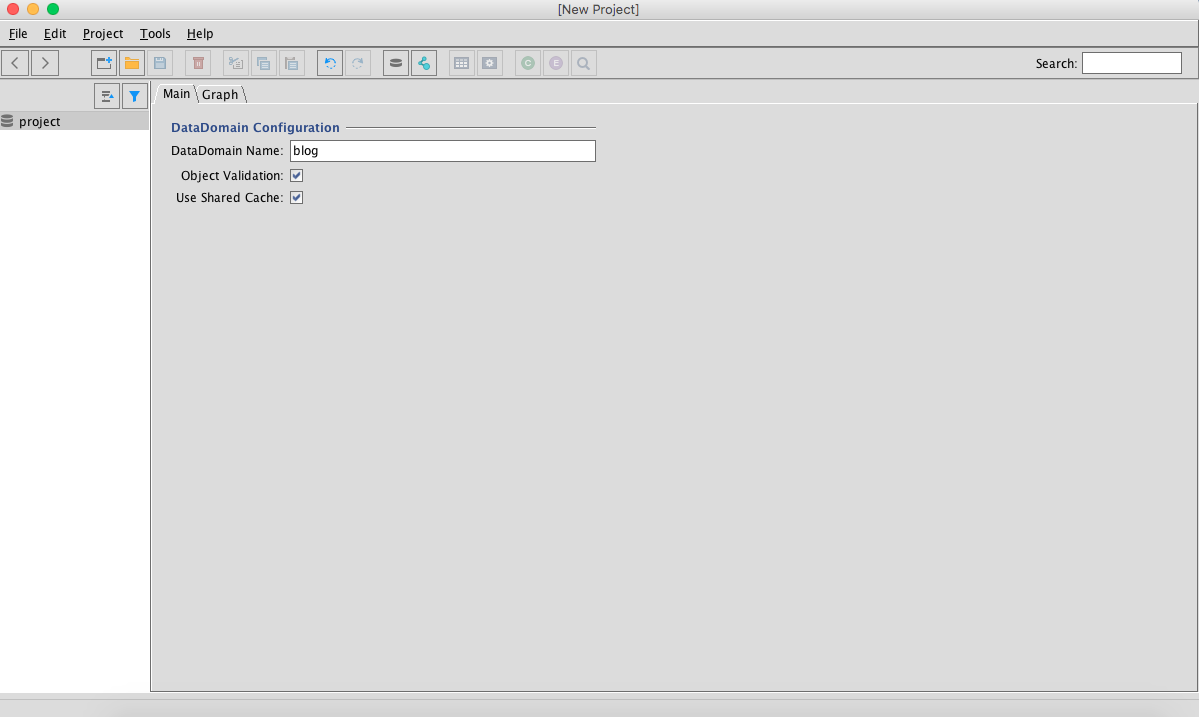Go forward with the right arrow
This screenshot has height=717, width=1199.
[x=45, y=63]
